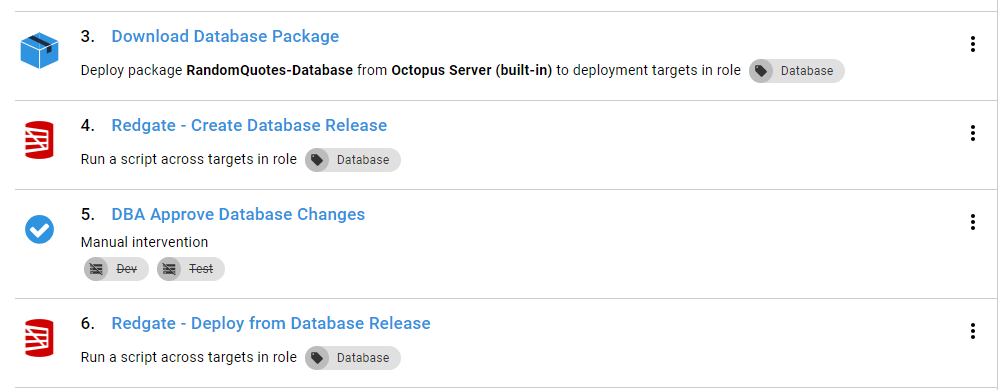
Task: Open overflow menu for Download Database Package
Action: tap(973, 44)
